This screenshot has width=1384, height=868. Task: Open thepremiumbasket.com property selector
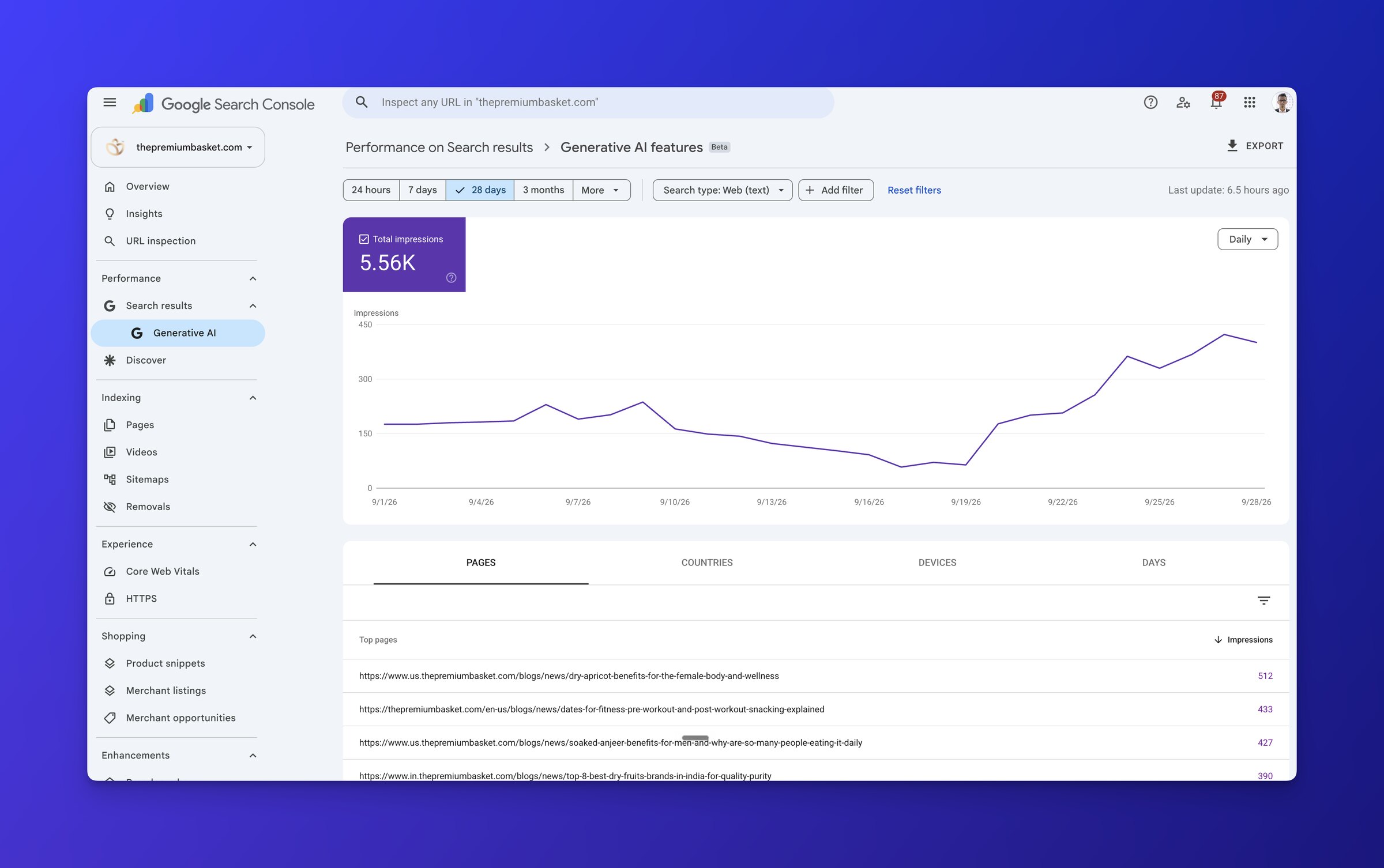point(178,148)
